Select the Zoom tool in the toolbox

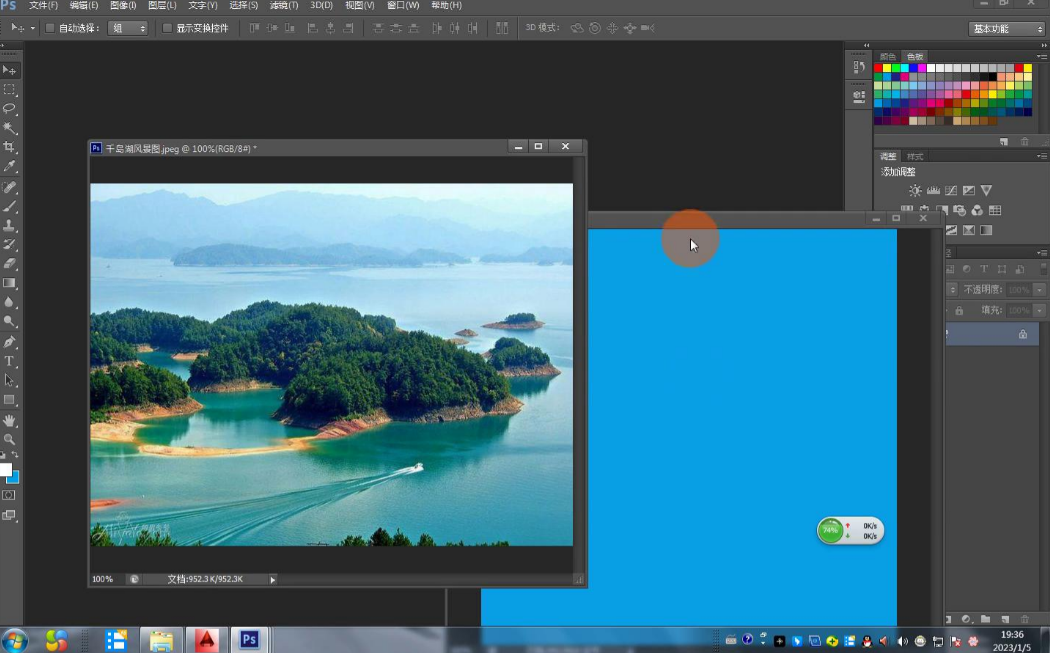(9, 439)
